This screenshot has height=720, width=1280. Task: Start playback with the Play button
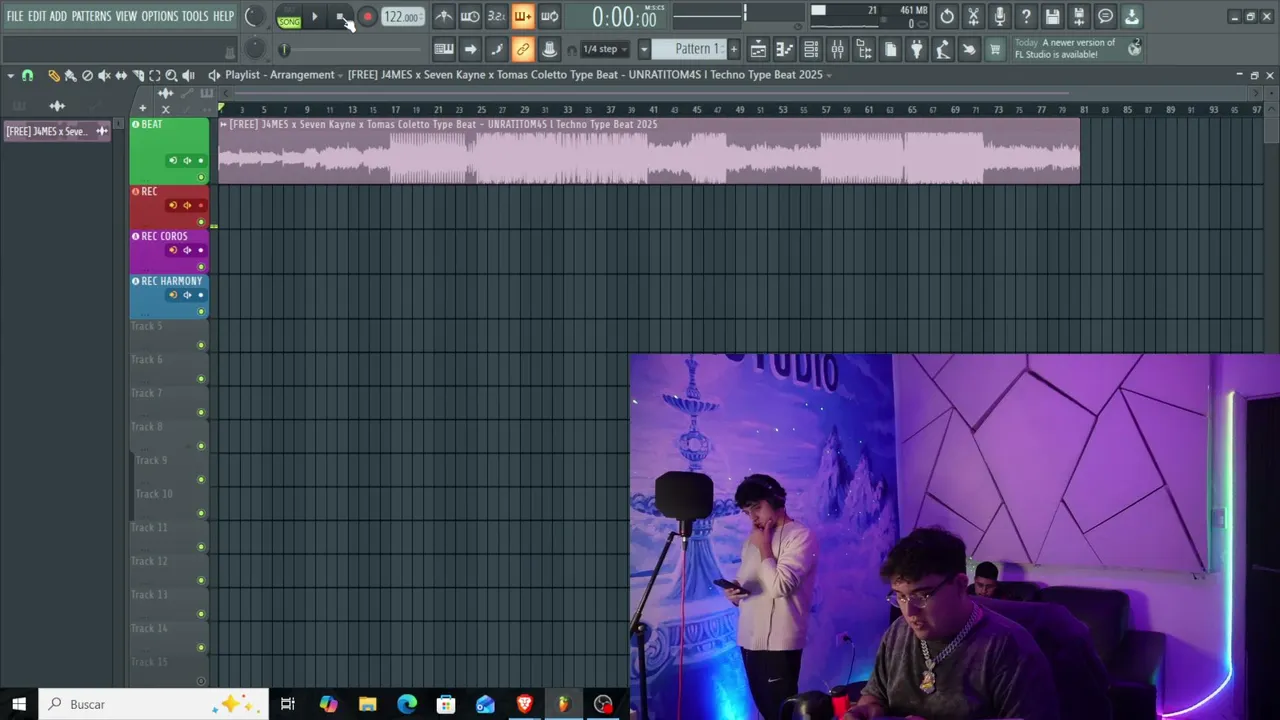point(315,17)
